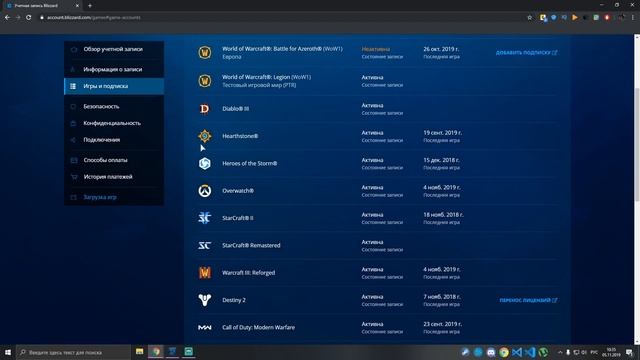The image size is (640, 360).
Task: Click the Warcraft III: Reforged name
Action: point(249,273)
